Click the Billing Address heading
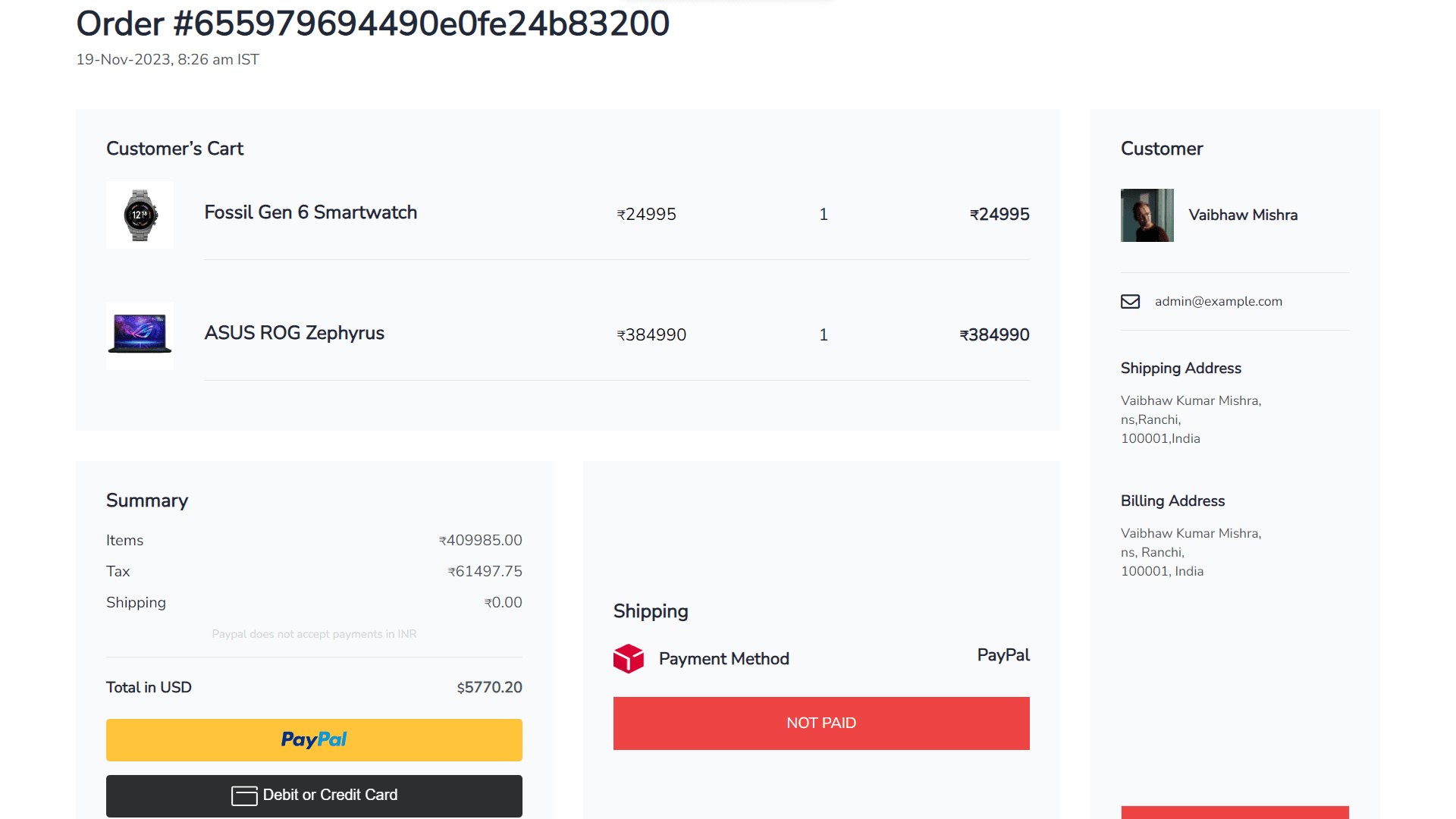 (1172, 501)
